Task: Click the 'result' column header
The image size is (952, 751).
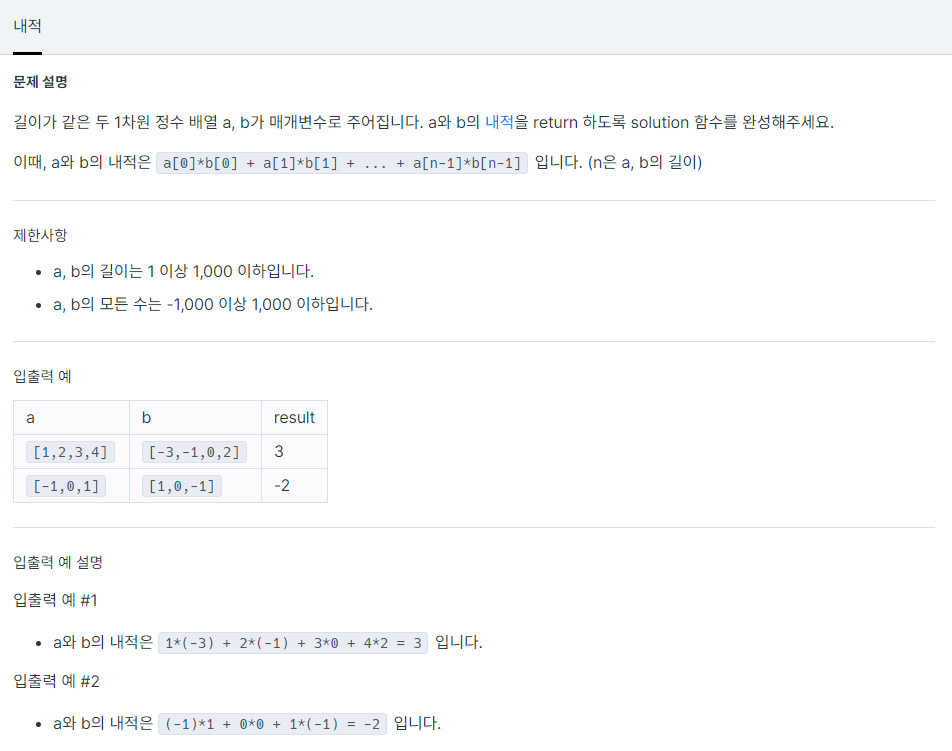Action: (x=294, y=418)
